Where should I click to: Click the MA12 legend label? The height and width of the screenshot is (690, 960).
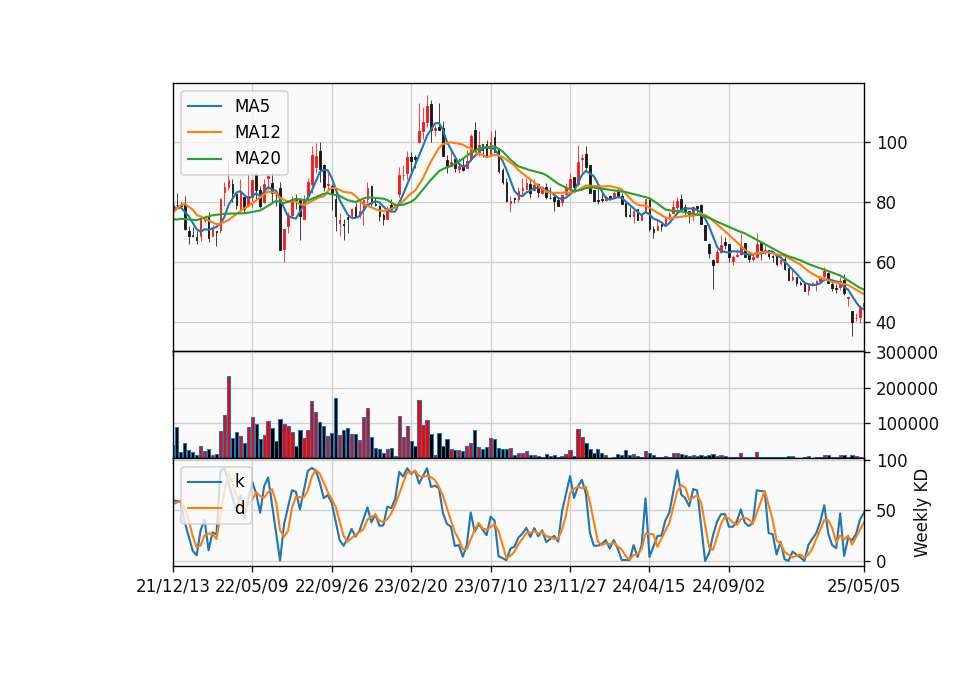[x=257, y=132]
